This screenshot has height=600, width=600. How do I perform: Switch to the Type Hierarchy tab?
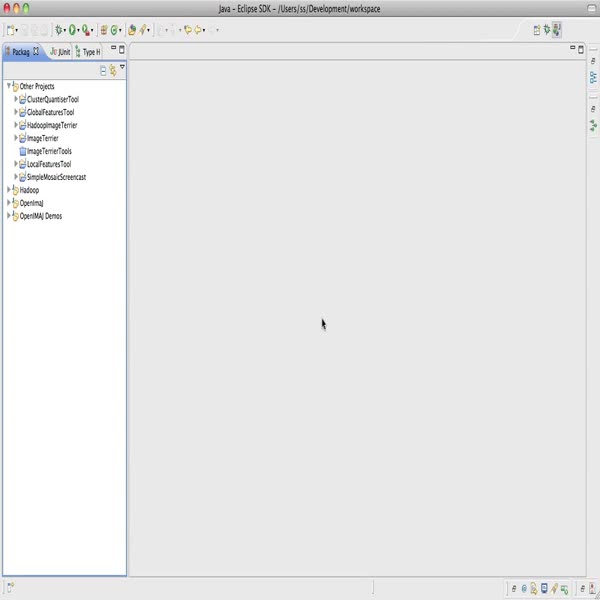[x=88, y=51]
